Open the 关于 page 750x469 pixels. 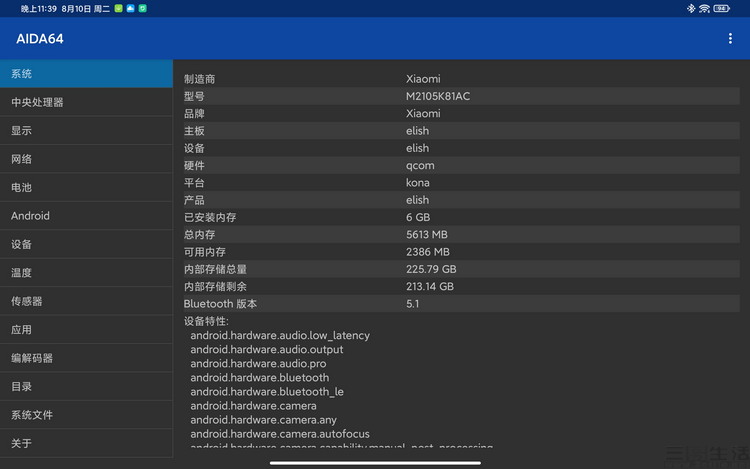coord(86,443)
